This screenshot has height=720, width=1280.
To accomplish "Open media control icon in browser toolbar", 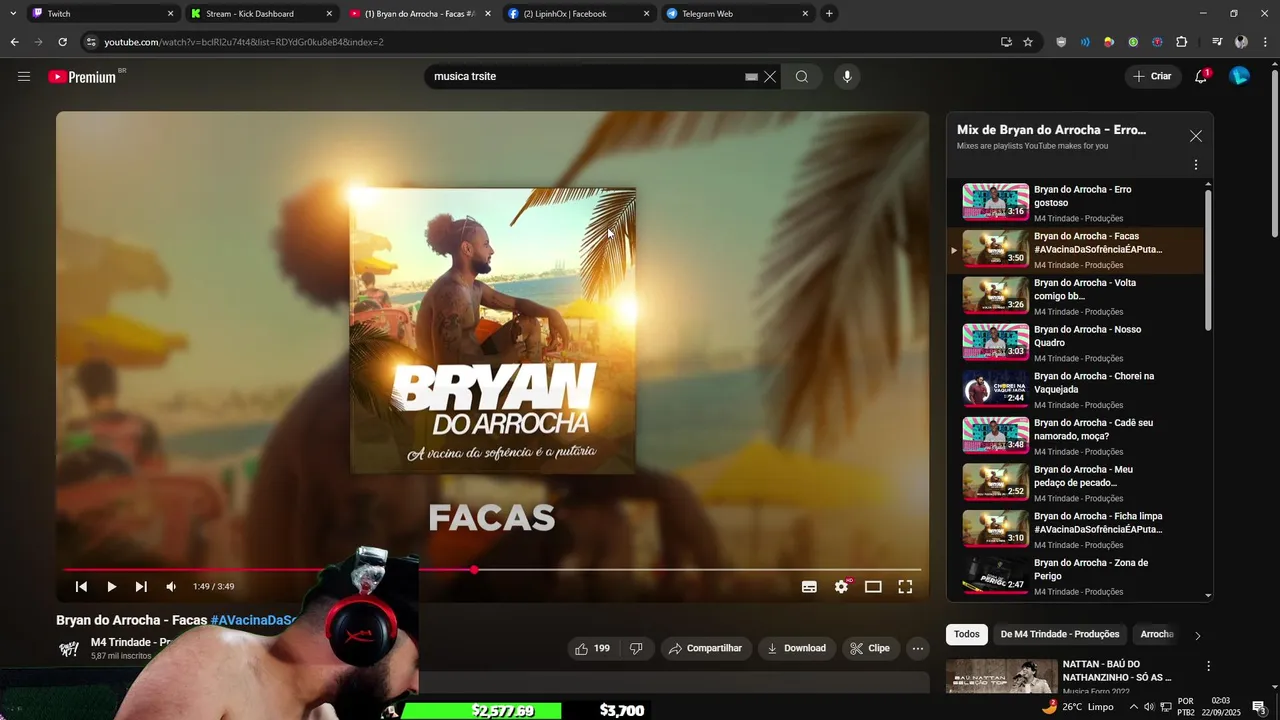I will tap(1217, 42).
